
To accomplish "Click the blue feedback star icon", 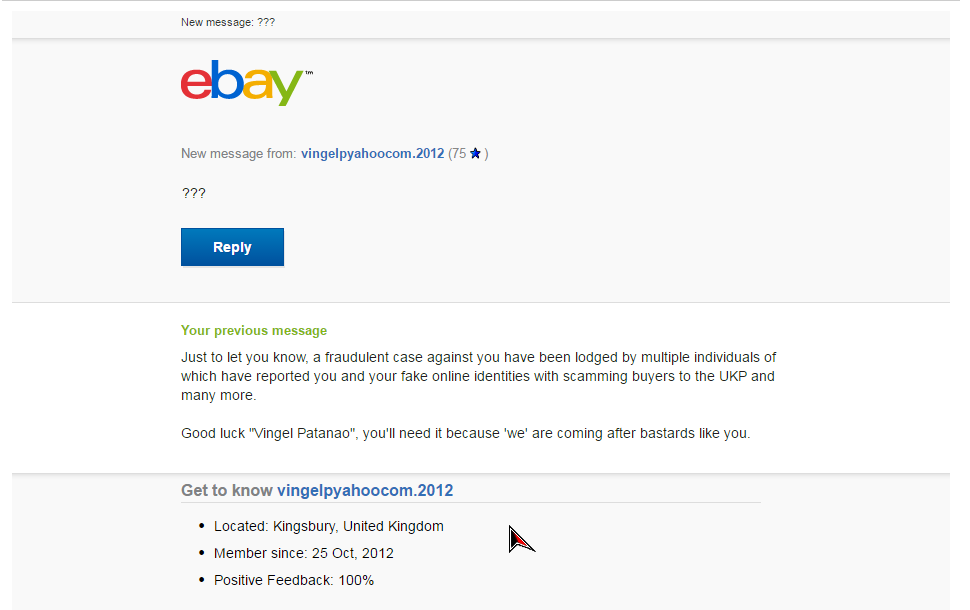I will (475, 153).
